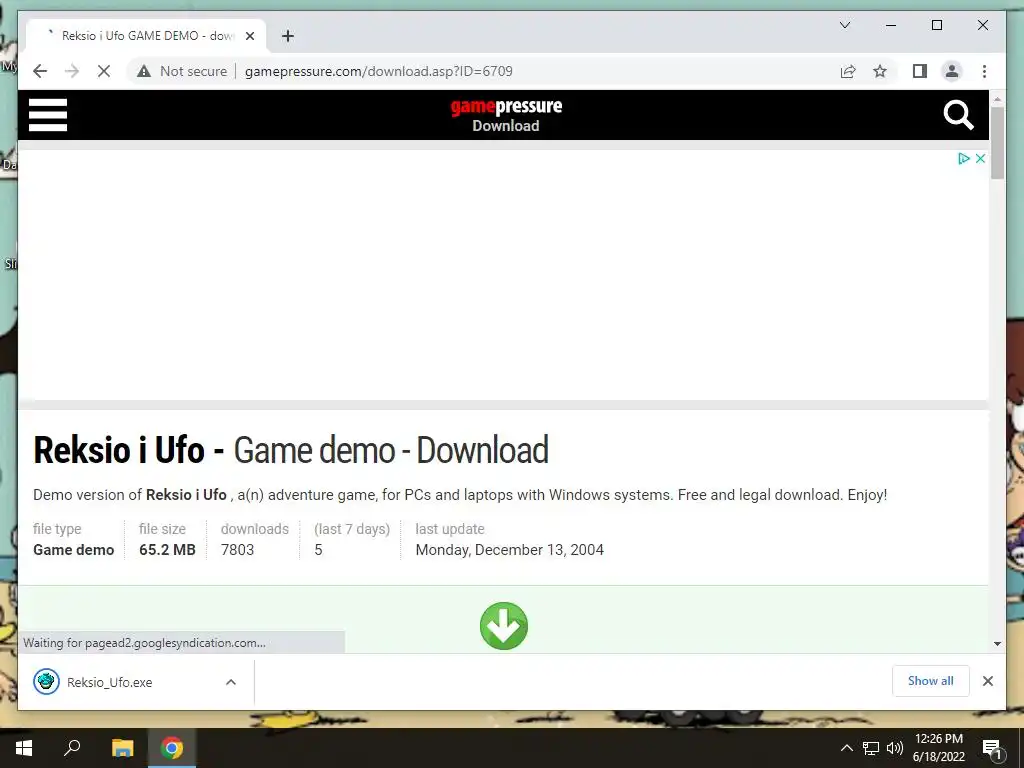Click the Download label under gamepressure logo
This screenshot has height=768, width=1024.
pyautogui.click(x=505, y=126)
